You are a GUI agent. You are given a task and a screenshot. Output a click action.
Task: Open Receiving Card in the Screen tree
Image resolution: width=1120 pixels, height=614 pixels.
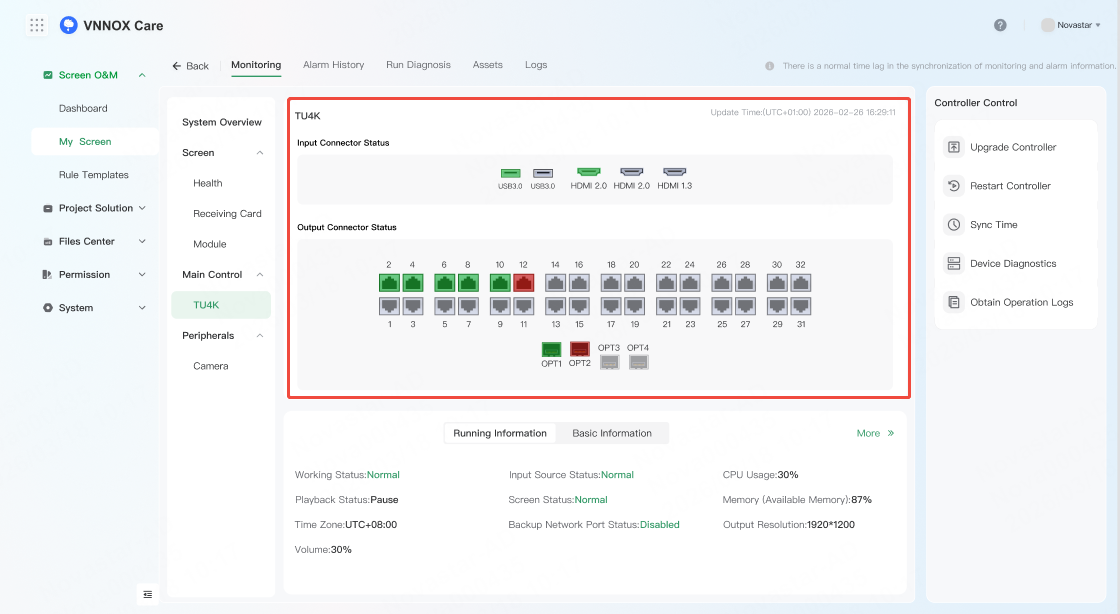(227, 214)
